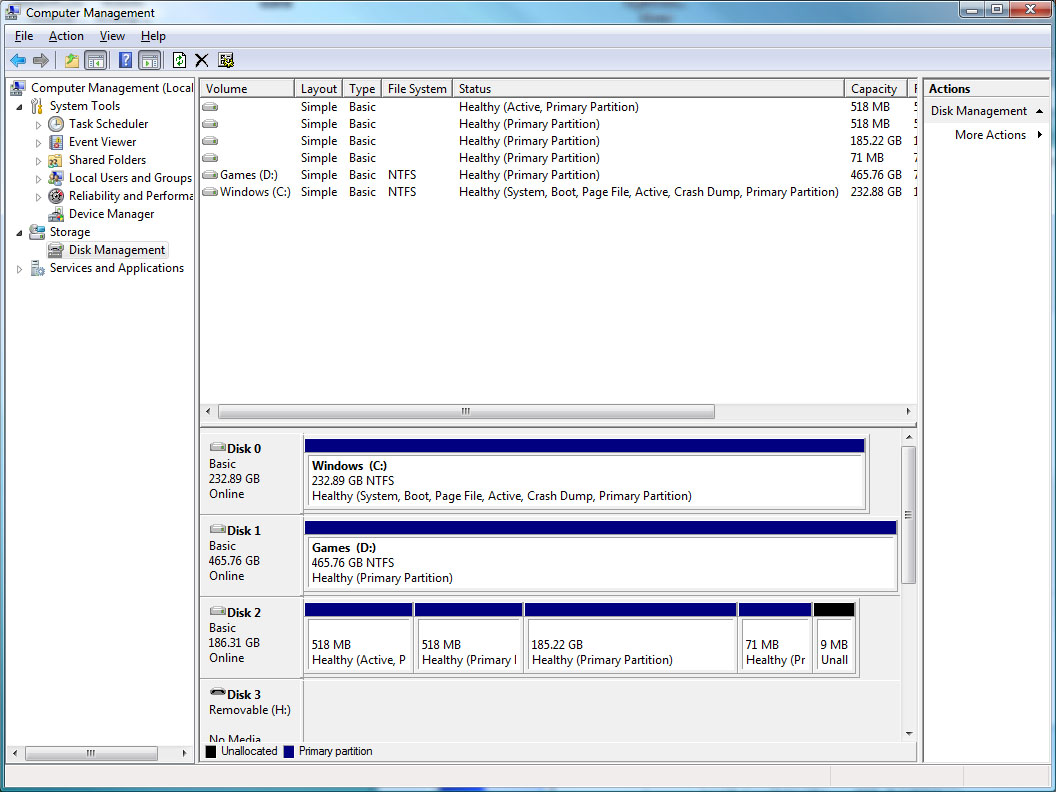
Task: Expand Services and Applications node arrow
Action: [x=20, y=269]
